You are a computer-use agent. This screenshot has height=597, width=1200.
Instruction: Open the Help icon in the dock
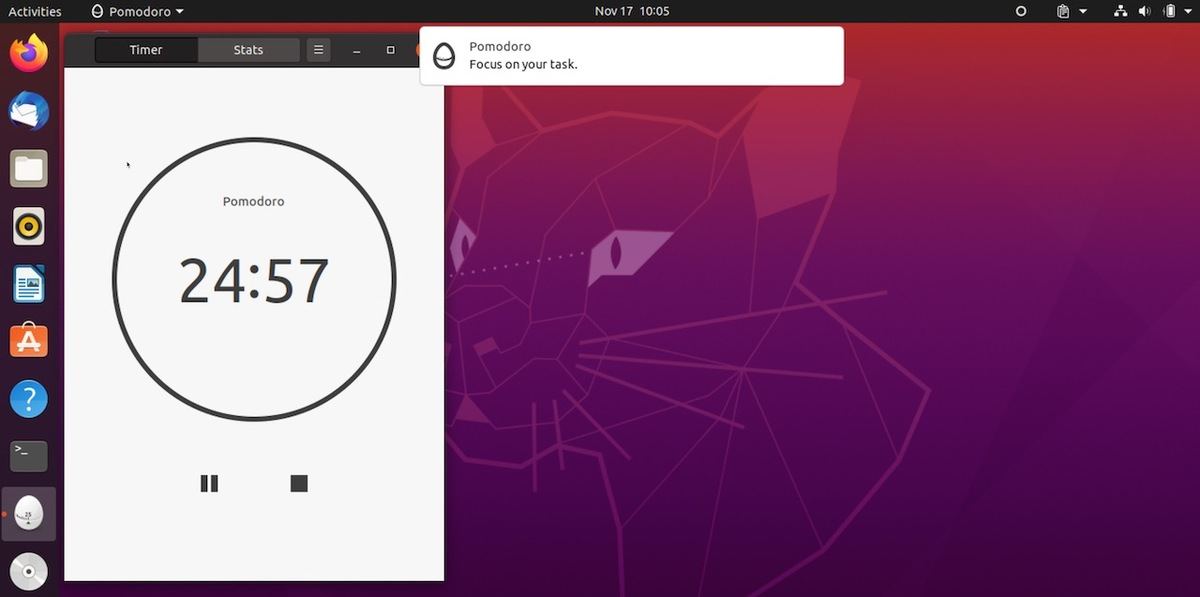tap(29, 400)
